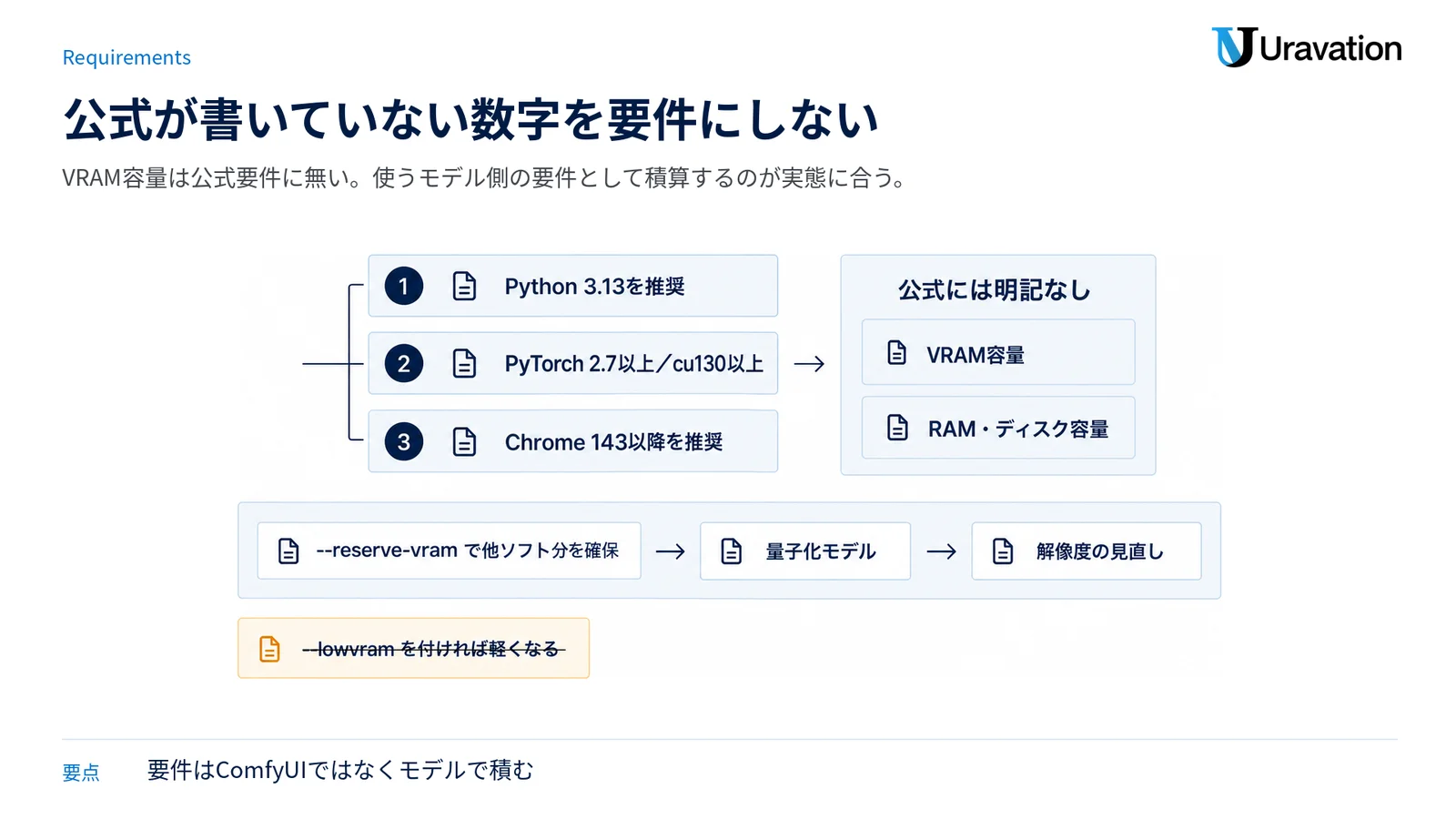
Task: Click the document icon beside RAM・ディスク容量
Action: (x=897, y=427)
